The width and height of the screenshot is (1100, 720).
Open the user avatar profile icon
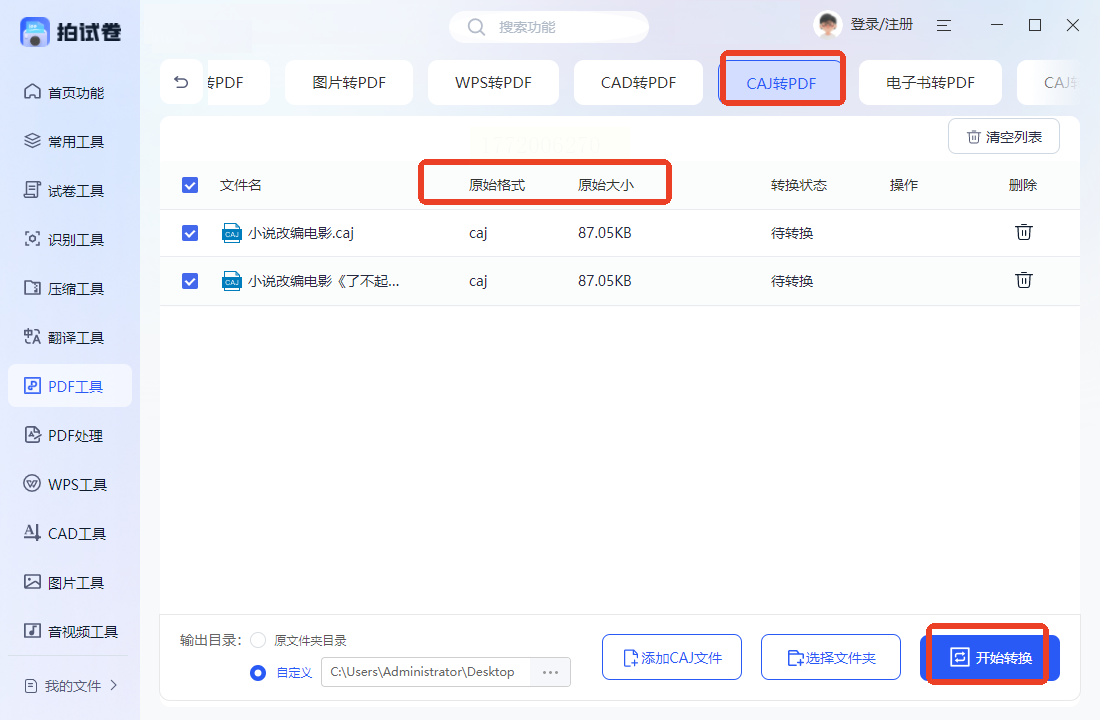pos(827,26)
